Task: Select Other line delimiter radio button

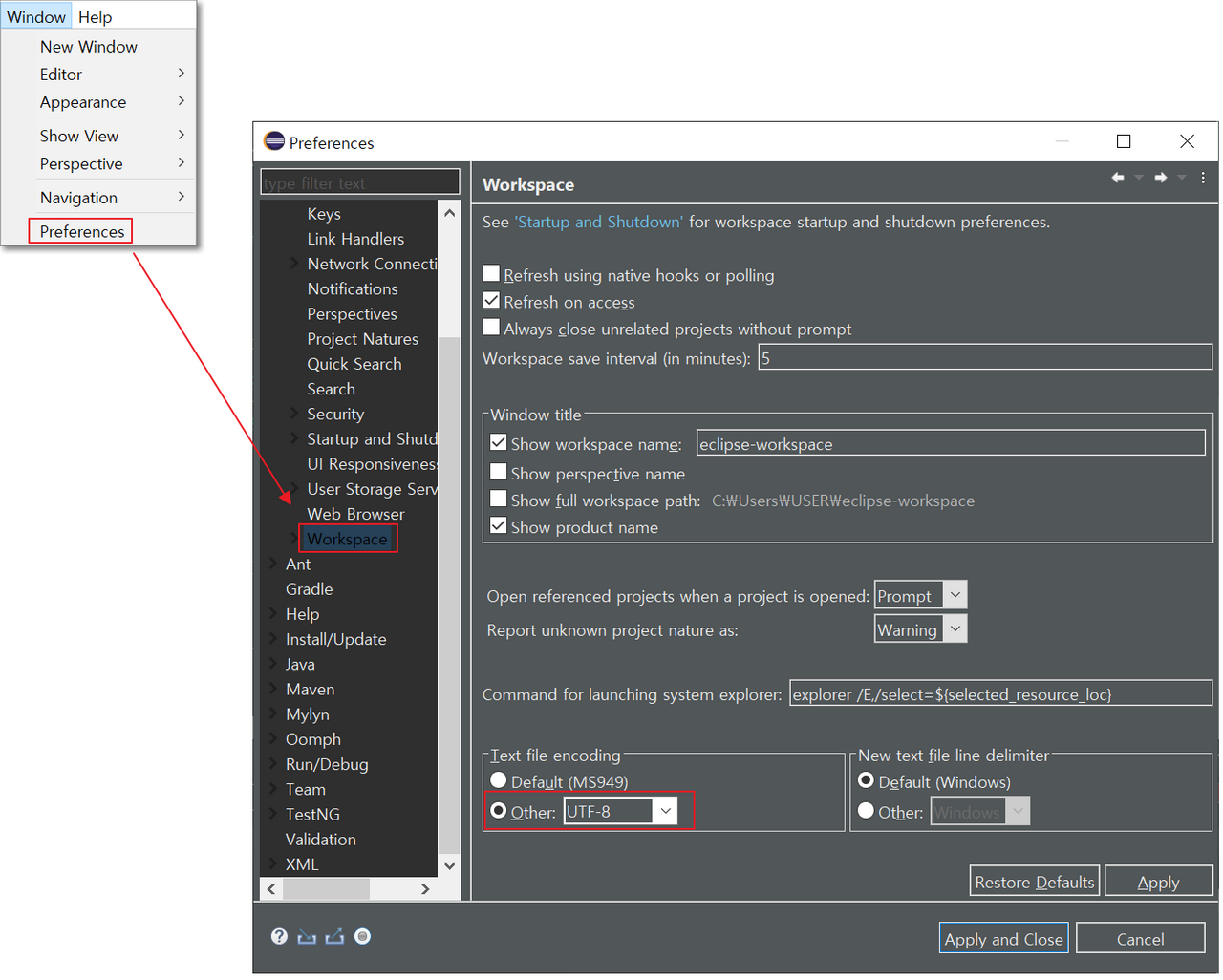Action: pos(866,811)
